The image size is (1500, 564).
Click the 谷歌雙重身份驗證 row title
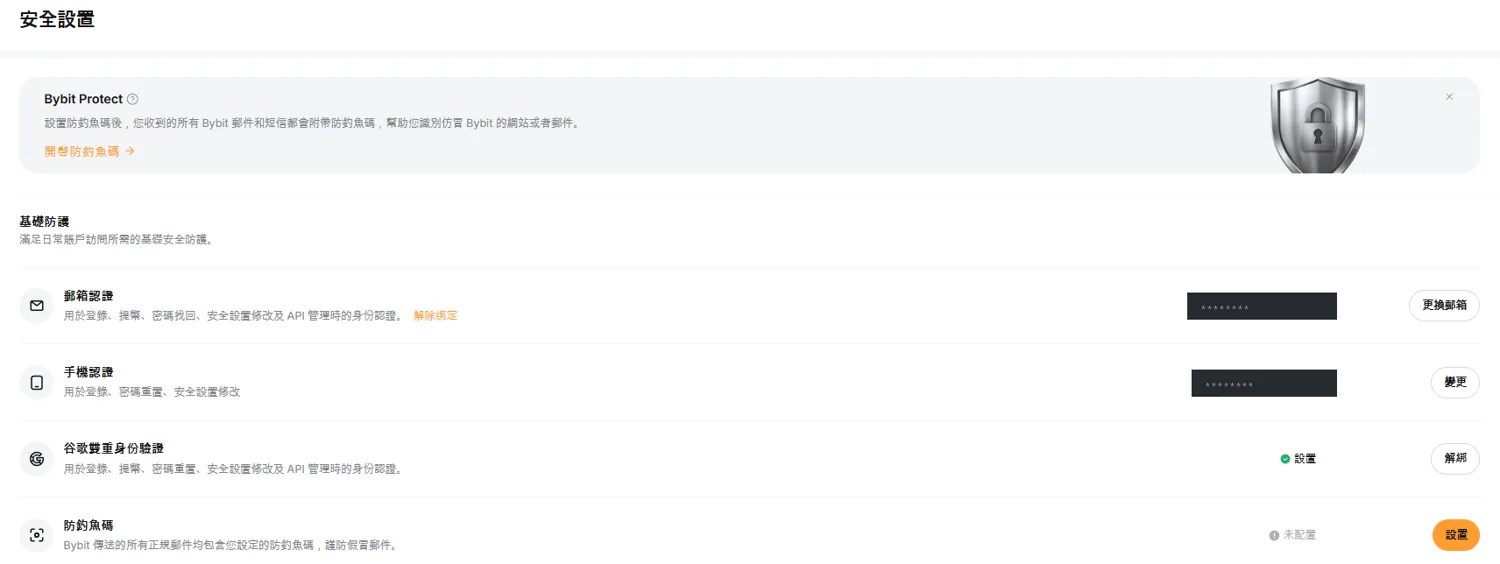tap(113, 449)
